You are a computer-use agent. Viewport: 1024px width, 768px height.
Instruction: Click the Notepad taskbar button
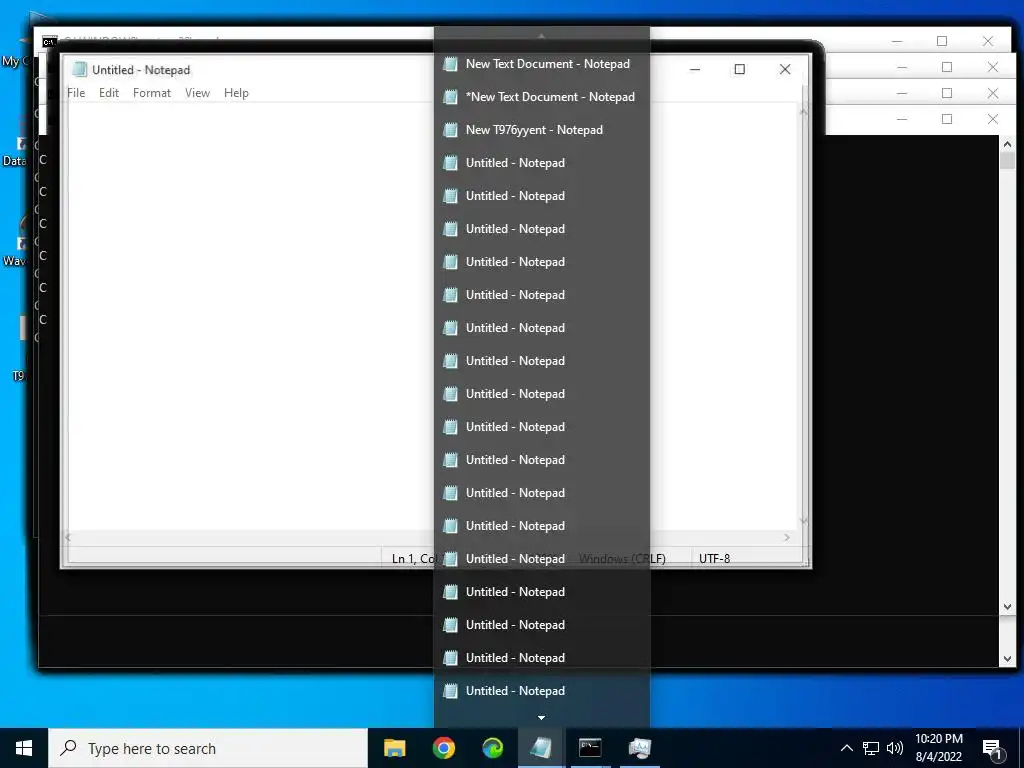[541, 748]
